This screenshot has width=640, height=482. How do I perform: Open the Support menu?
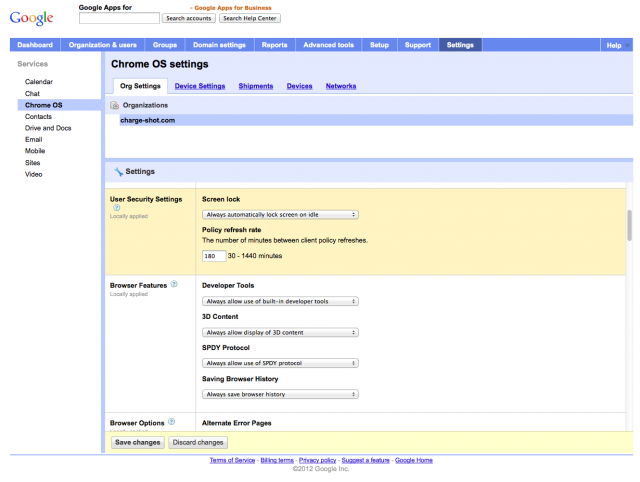point(418,45)
